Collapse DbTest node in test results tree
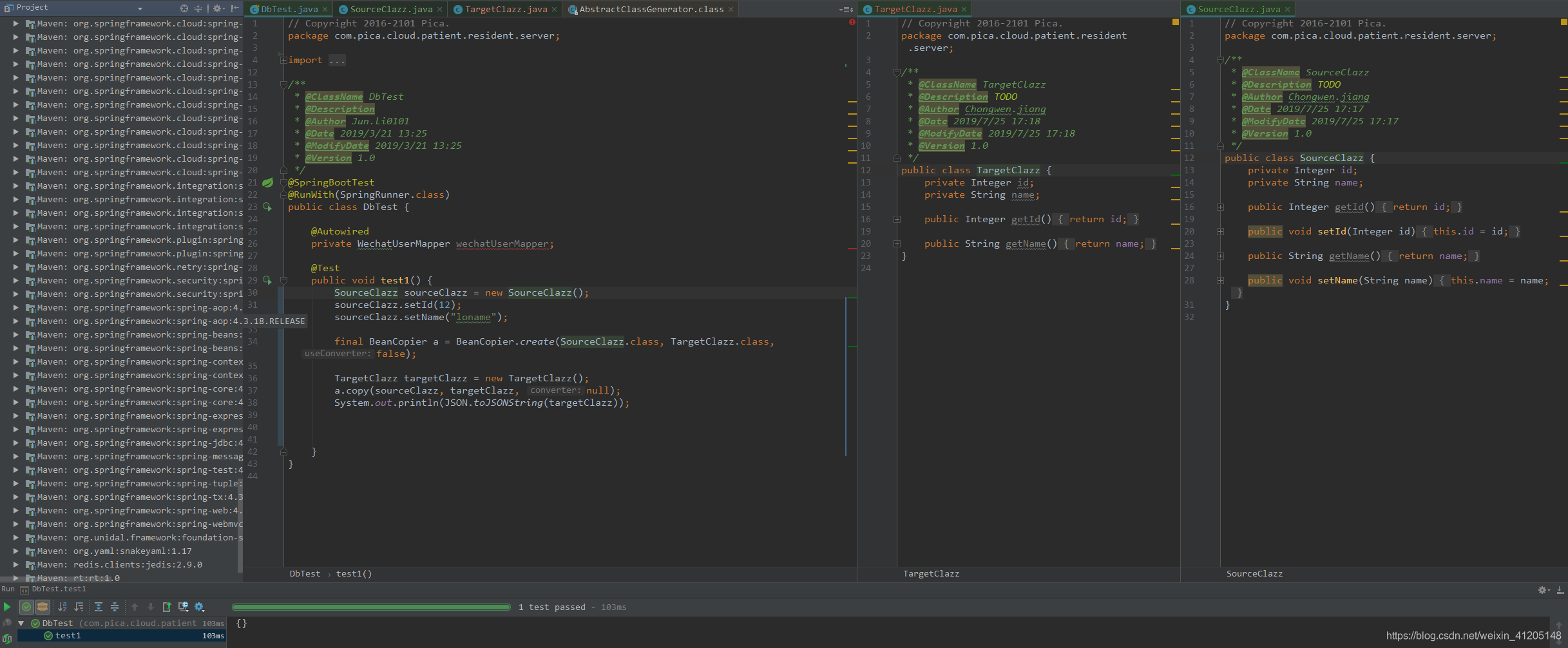1568x648 pixels. [x=21, y=624]
